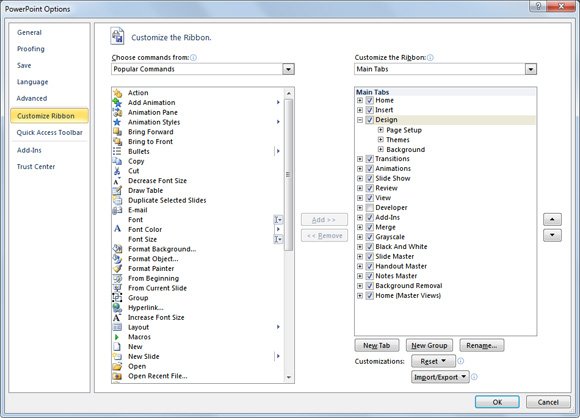
Task: Select the Format Object icon
Action: pyautogui.click(x=117, y=259)
